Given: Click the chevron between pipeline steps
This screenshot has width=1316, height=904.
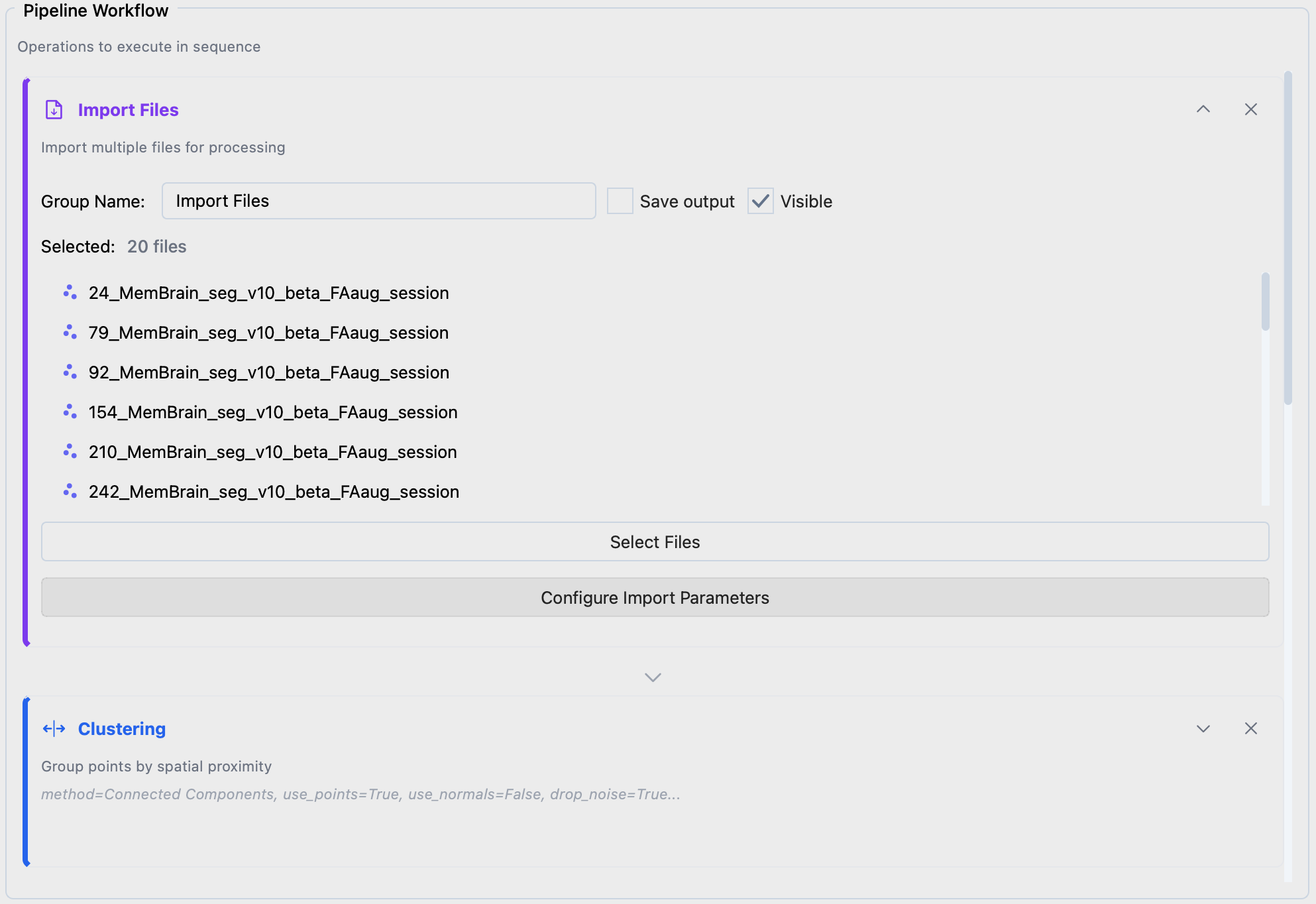Looking at the screenshot, I should 653,677.
